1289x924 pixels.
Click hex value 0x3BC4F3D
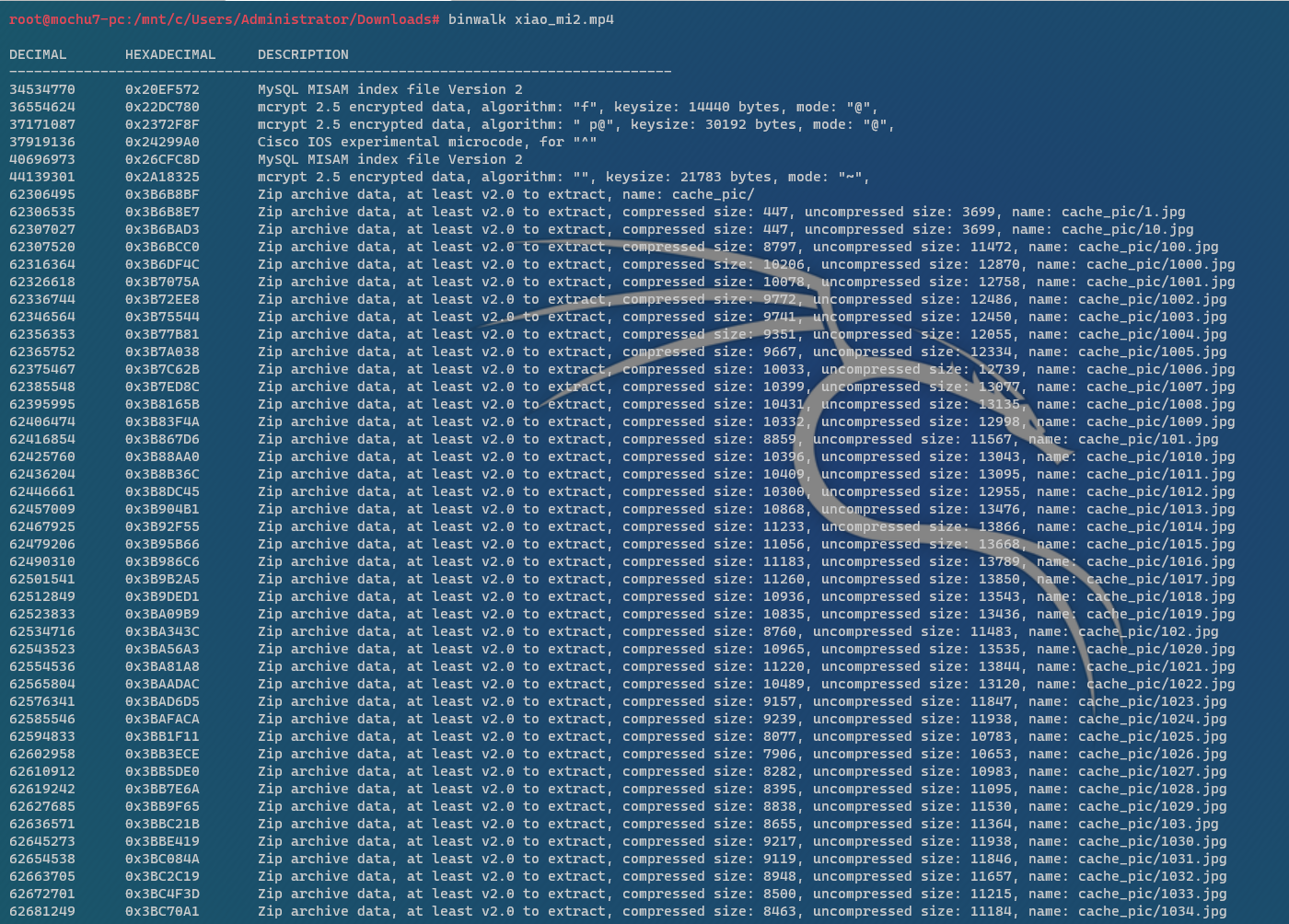(162, 894)
